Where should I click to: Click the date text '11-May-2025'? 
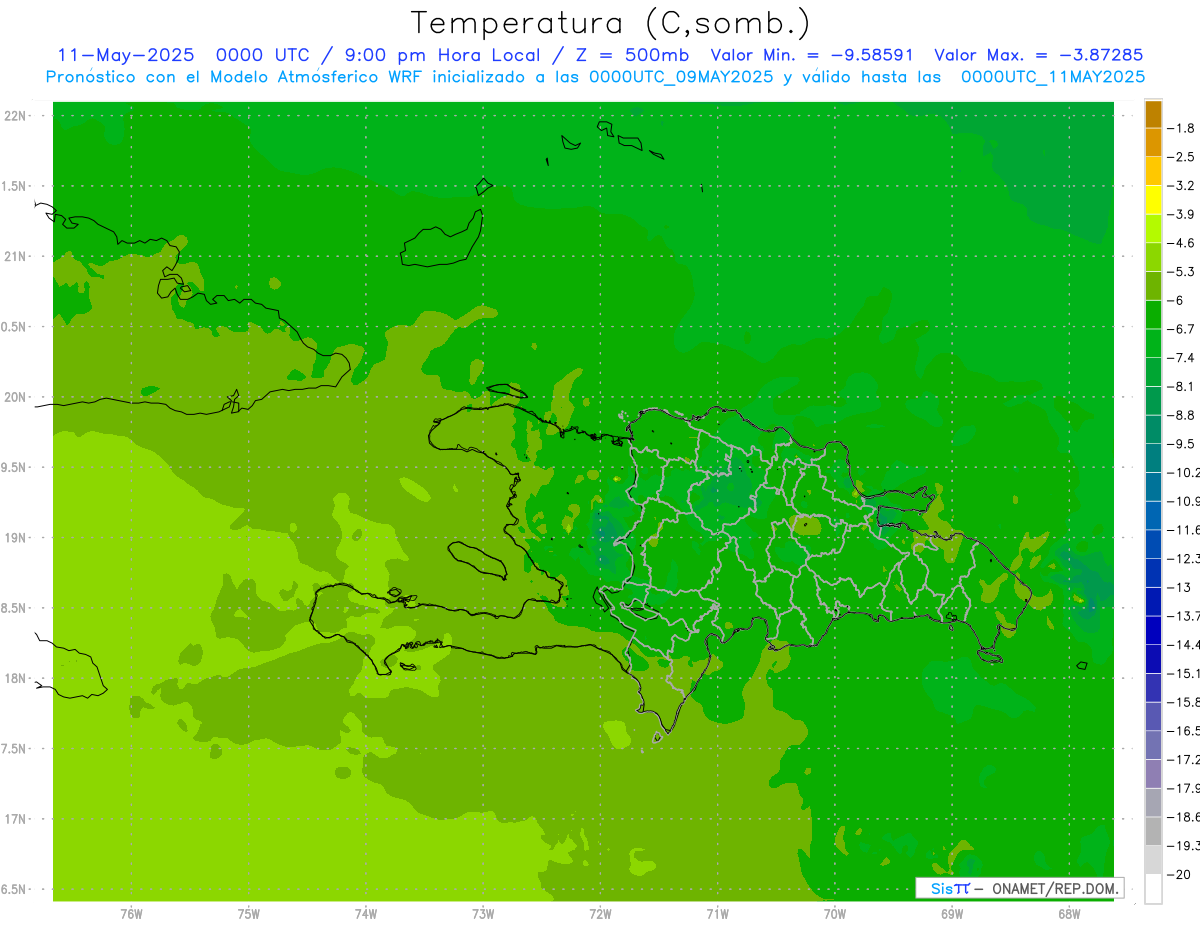coord(127,55)
